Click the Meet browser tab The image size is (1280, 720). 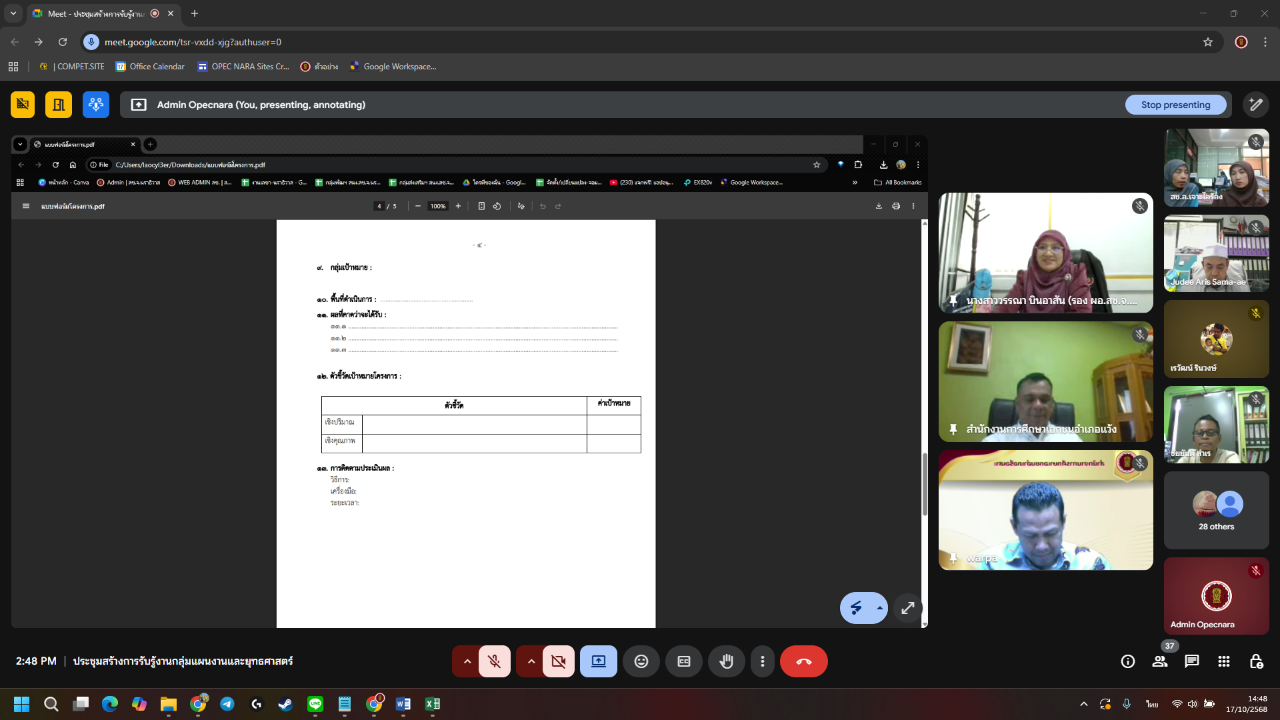(x=97, y=14)
